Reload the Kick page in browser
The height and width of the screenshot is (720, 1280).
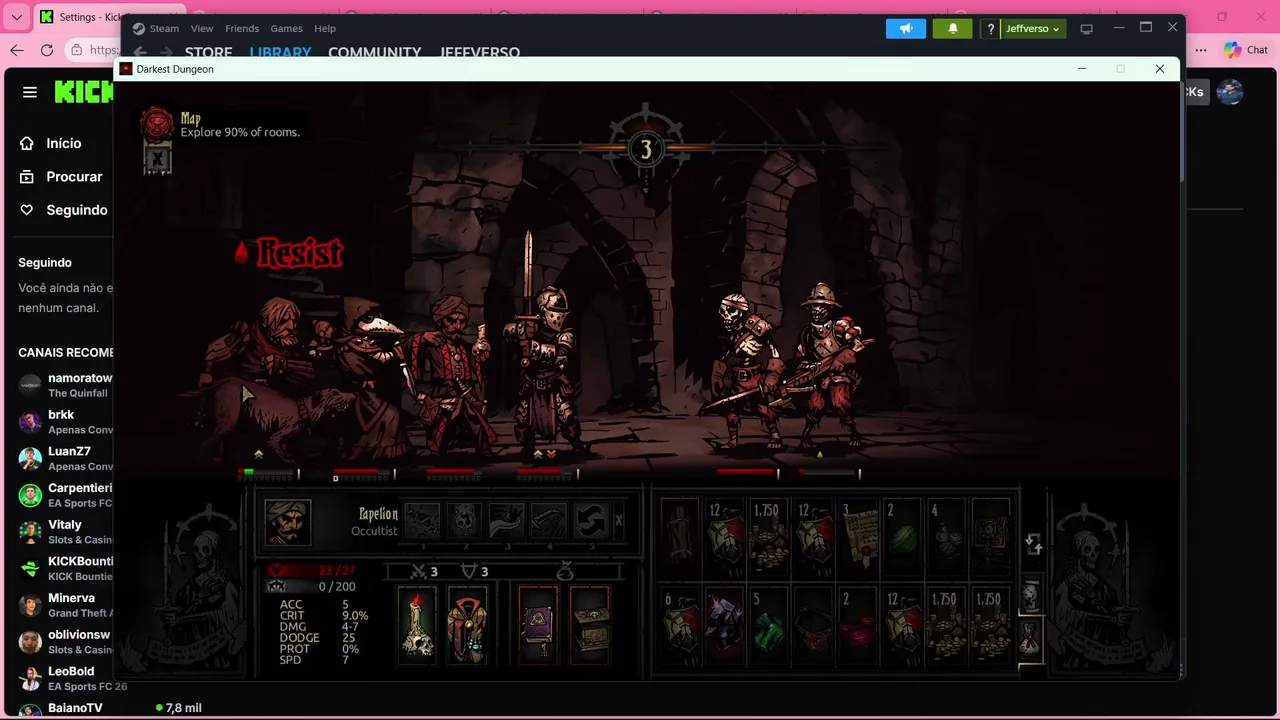[47, 50]
